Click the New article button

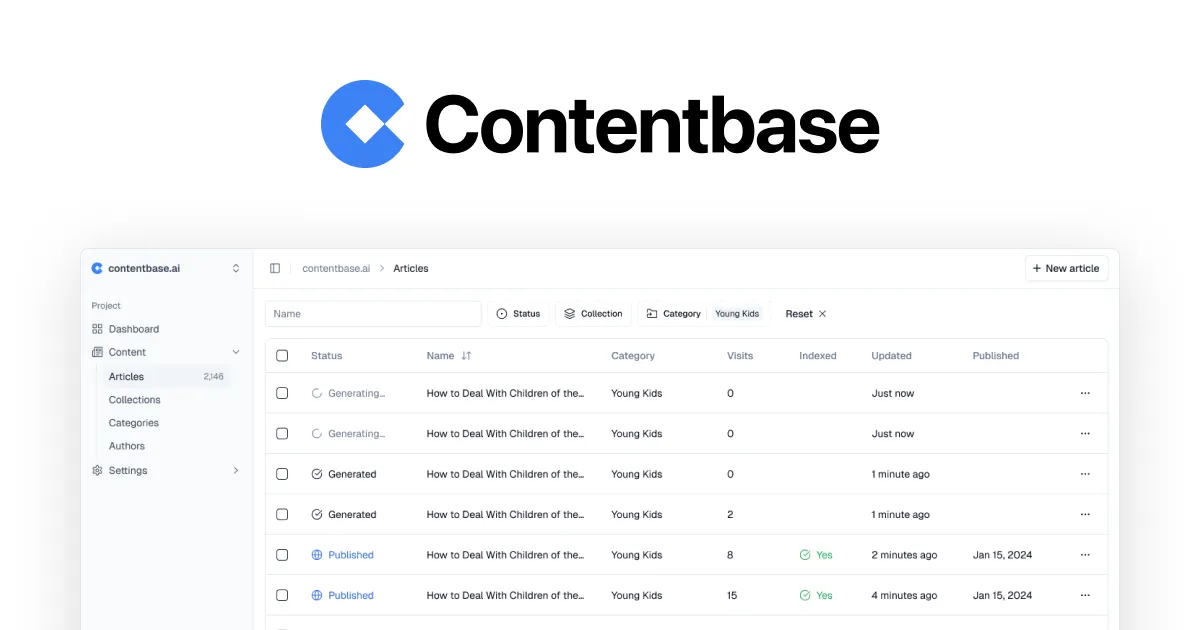click(x=1066, y=268)
